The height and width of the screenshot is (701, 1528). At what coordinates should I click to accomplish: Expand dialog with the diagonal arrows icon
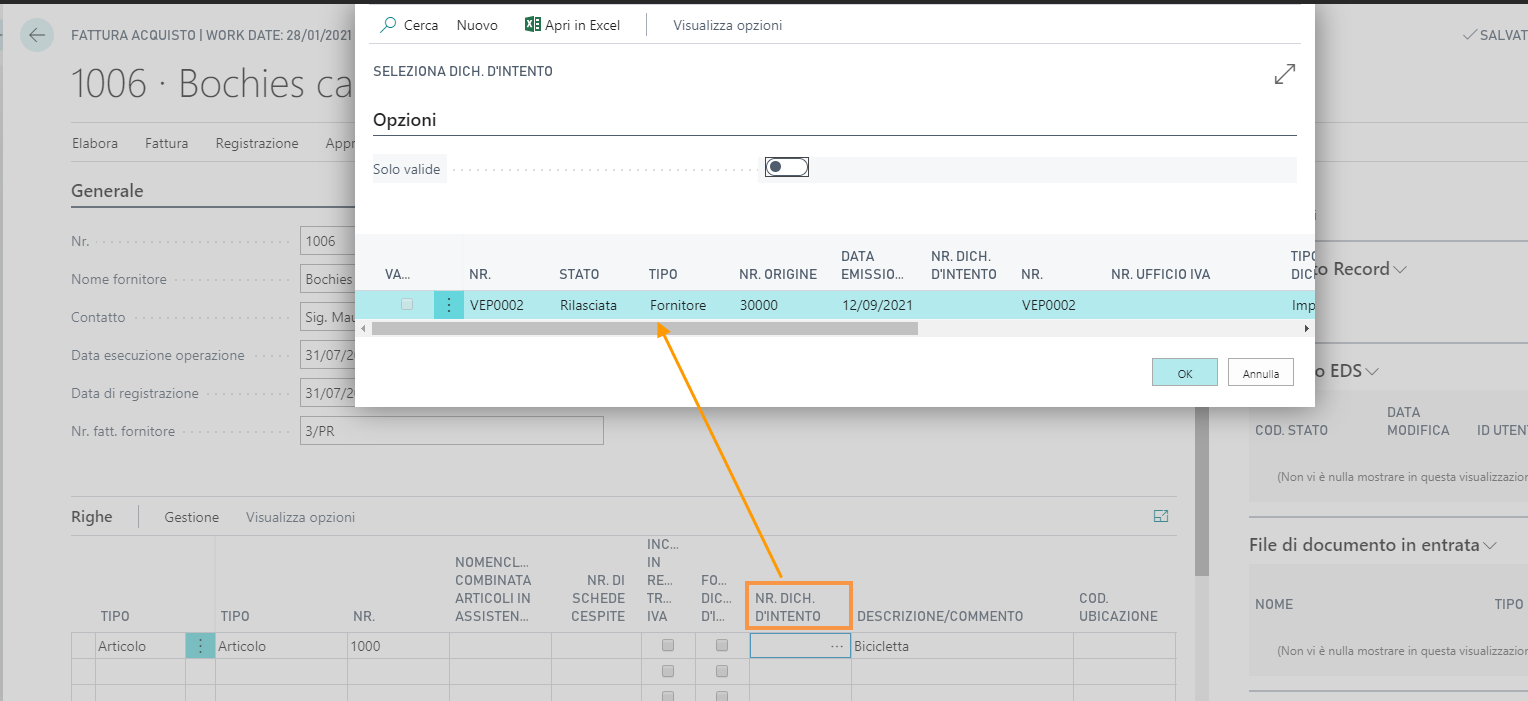click(1284, 74)
